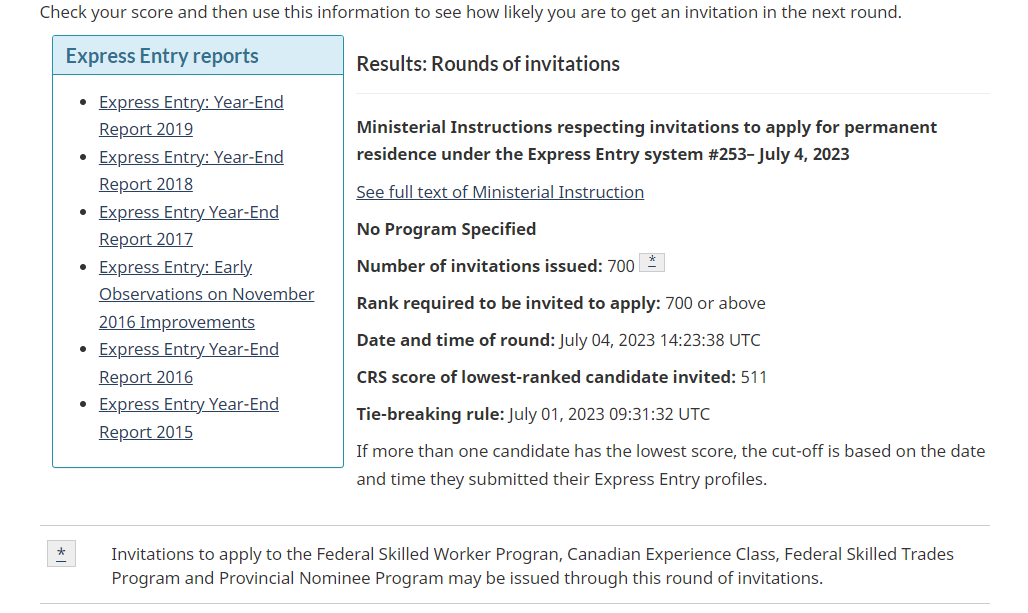
Task: Open Express Entry Year-End Report 2017
Action: pyautogui.click(x=189, y=226)
